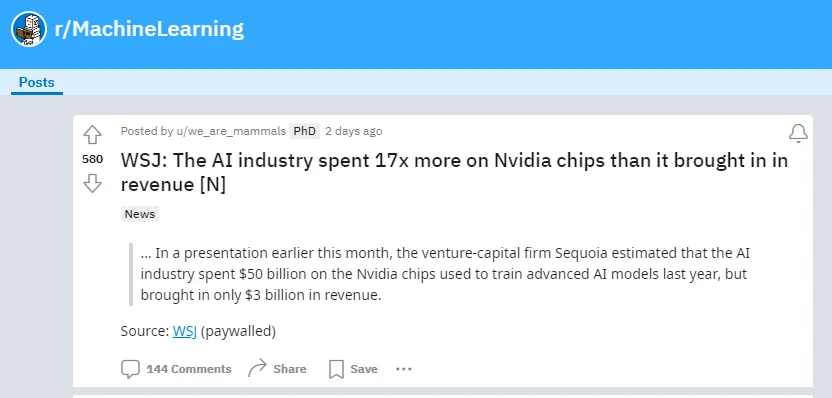Open the r/MachineLearning community title
The height and width of the screenshot is (398, 832).
pos(149,29)
